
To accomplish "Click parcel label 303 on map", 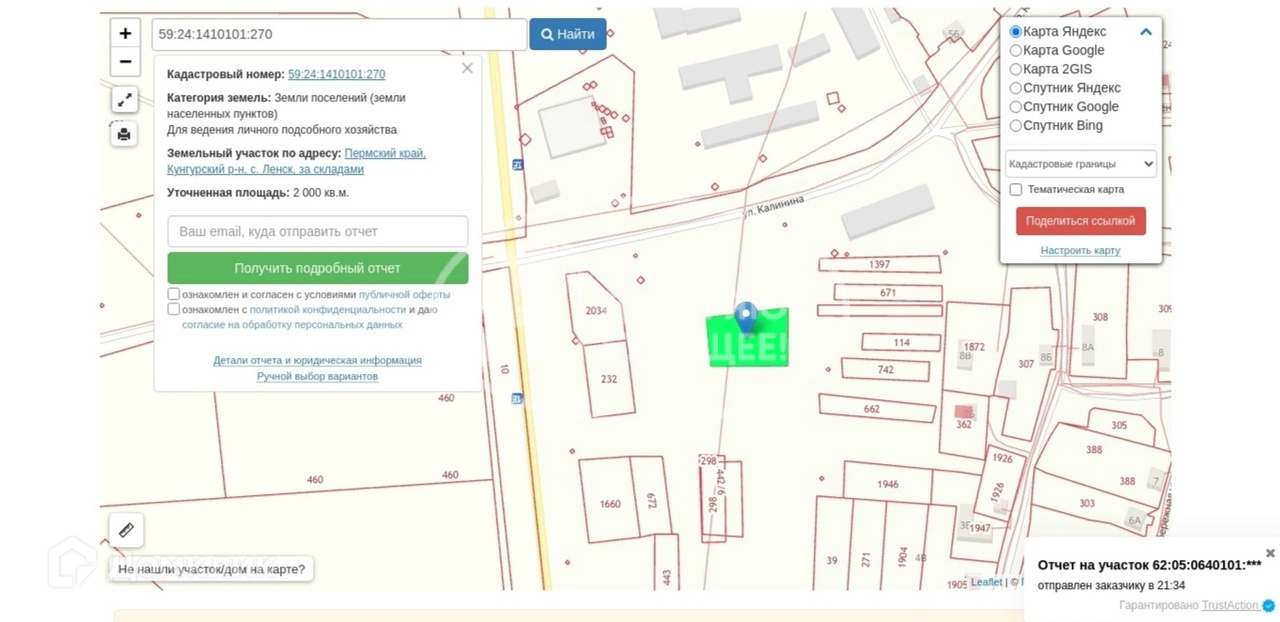I will (1087, 503).
